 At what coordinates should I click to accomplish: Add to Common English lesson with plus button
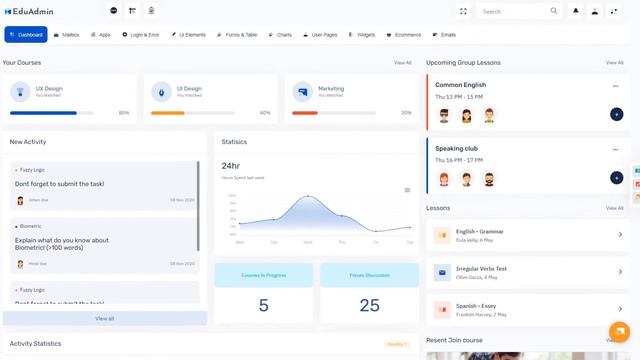click(616, 114)
